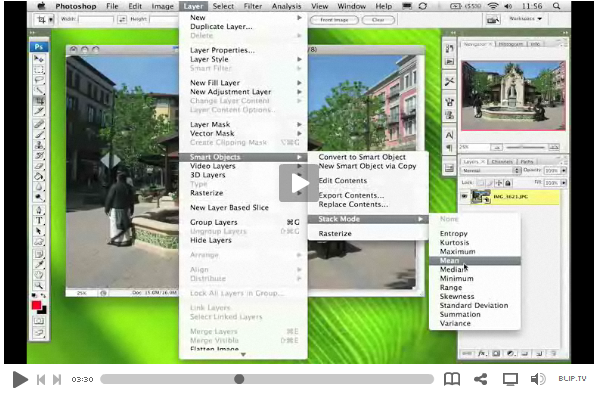Choose Group Layers menu entry
Viewport: 598px width, 399px height.
pyautogui.click(x=243, y=222)
